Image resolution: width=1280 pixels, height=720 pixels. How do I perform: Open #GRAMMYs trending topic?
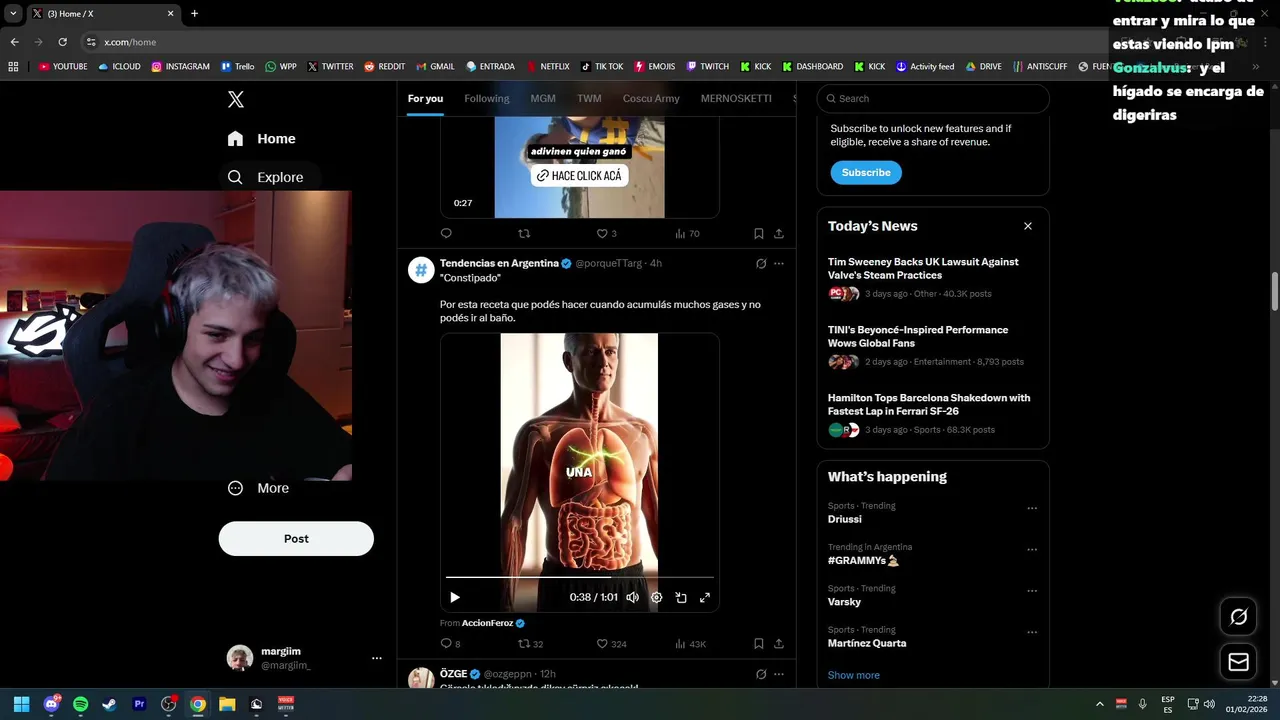pyautogui.click(x=863, y=561)
